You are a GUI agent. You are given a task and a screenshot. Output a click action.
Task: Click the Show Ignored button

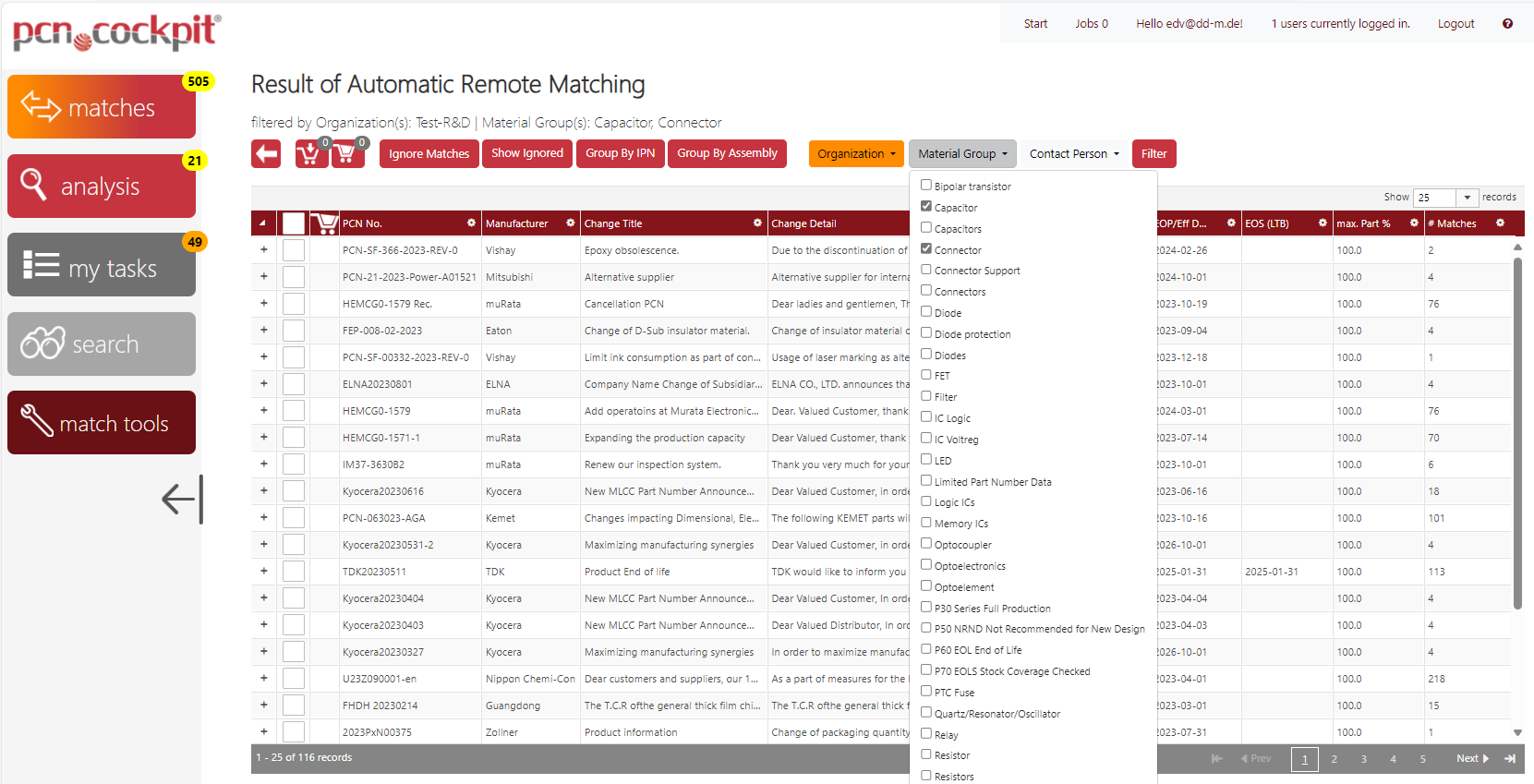pos(527,153)
